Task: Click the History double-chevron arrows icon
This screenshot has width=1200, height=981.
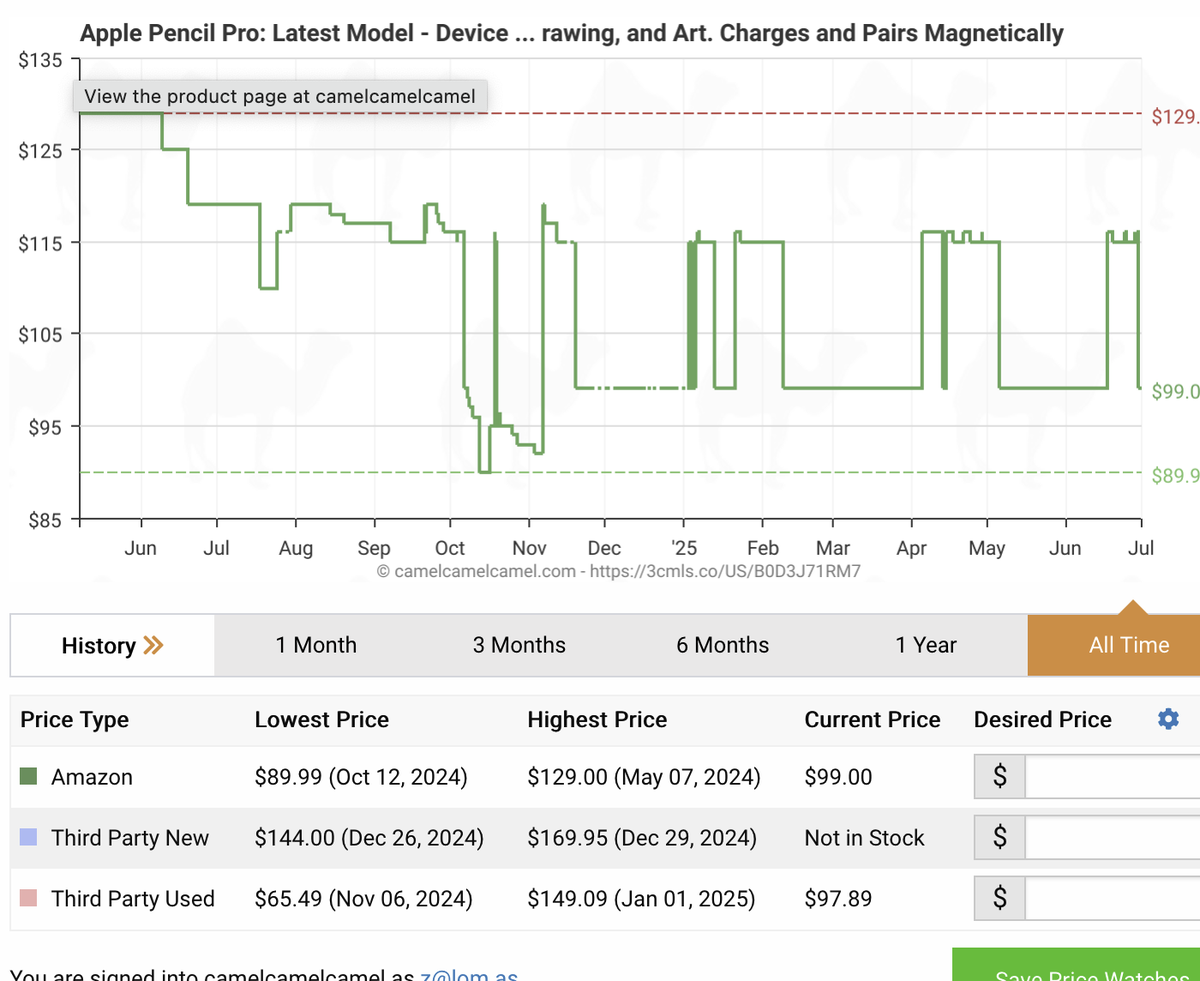Action: pos(153,646)
